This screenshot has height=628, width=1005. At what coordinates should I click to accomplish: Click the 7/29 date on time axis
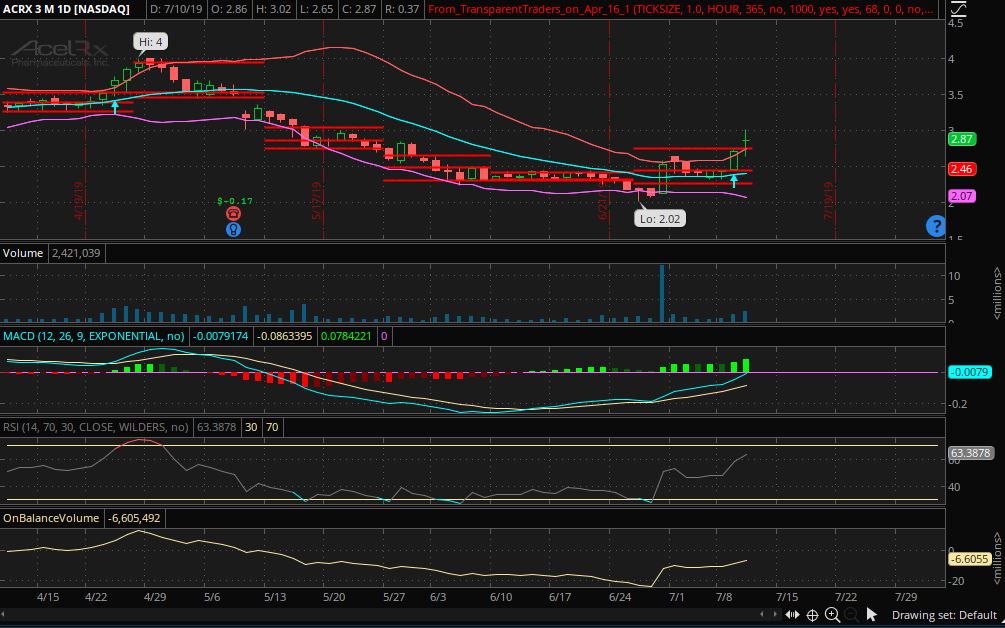(x=905, y=597)
